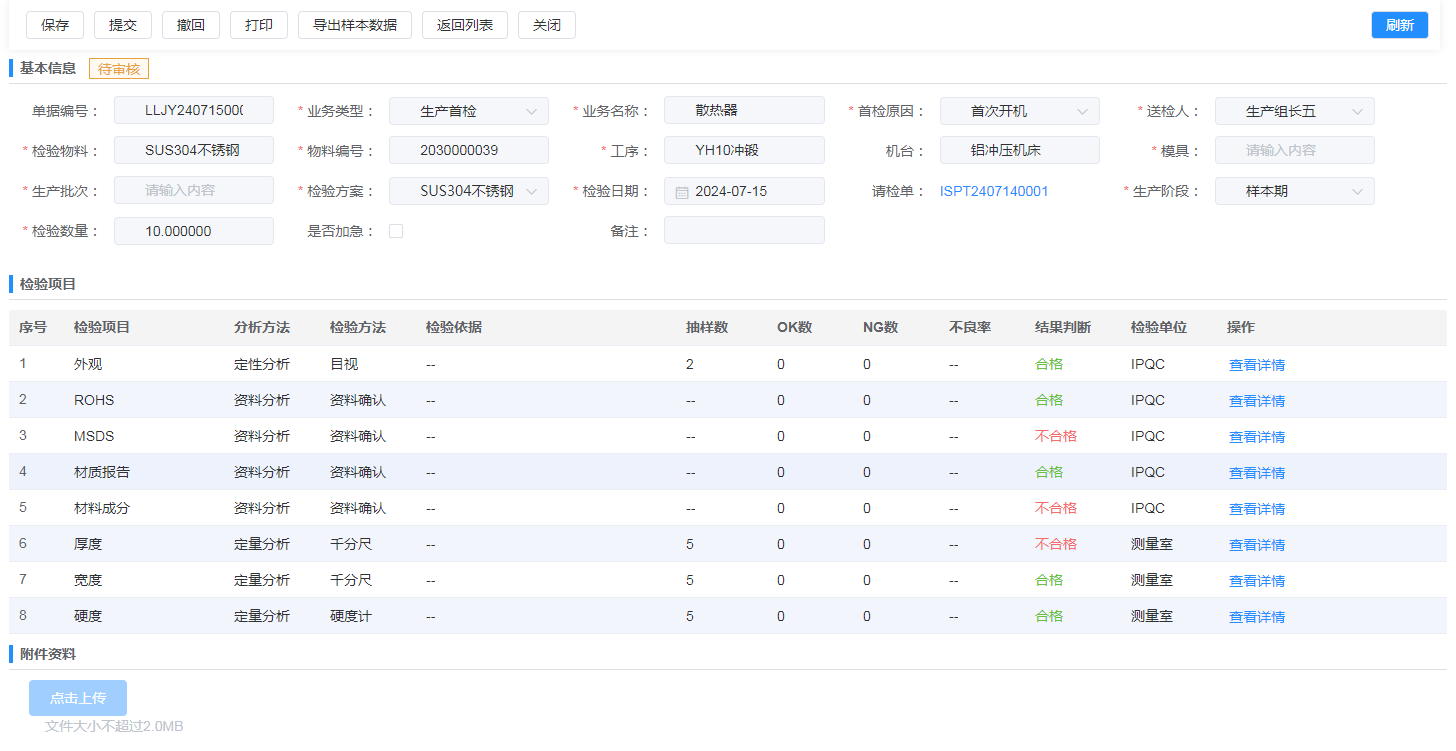Screen dimensions: 1456x751
Task: Click the 关闭 button
Action: pos(547,25)
